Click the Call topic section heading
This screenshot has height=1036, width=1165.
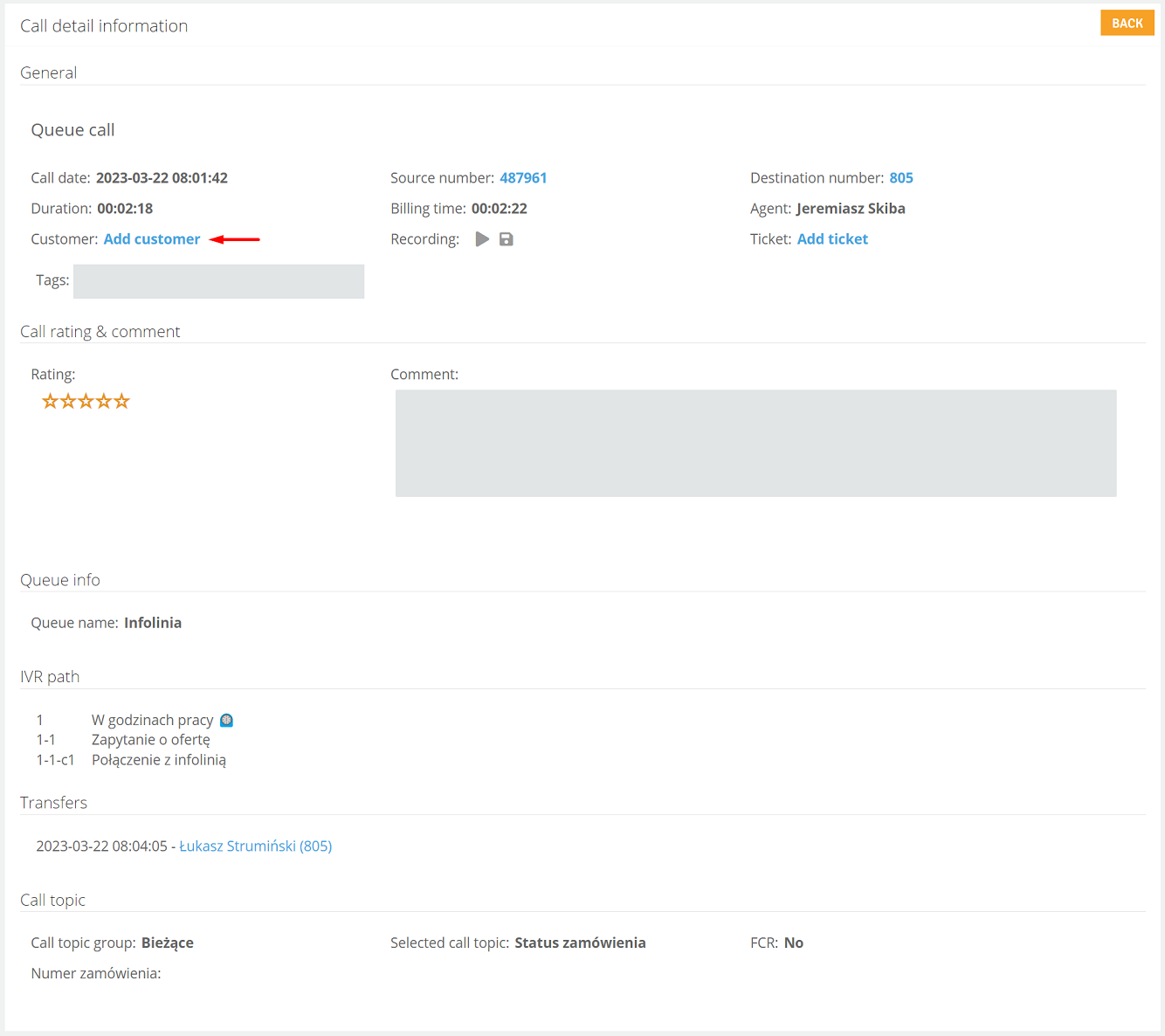click(x=53, y=901)
